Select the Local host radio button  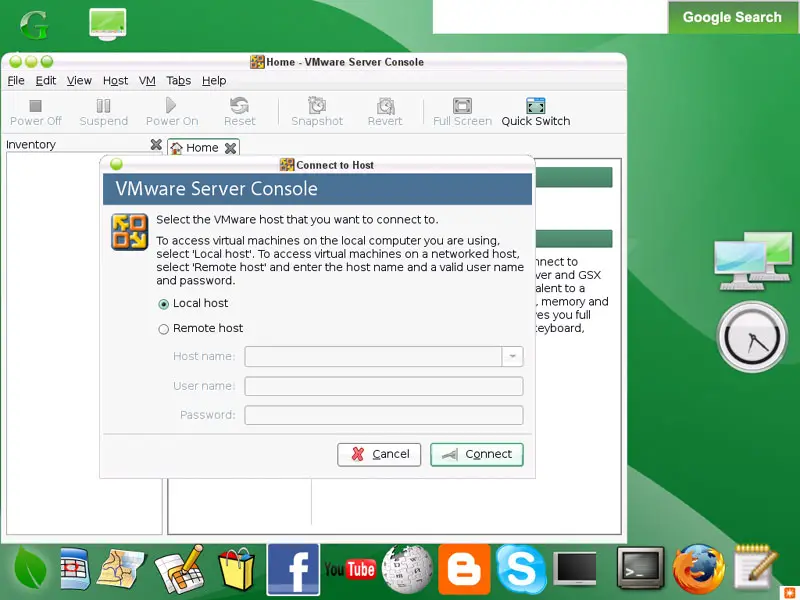click(163, 304)
